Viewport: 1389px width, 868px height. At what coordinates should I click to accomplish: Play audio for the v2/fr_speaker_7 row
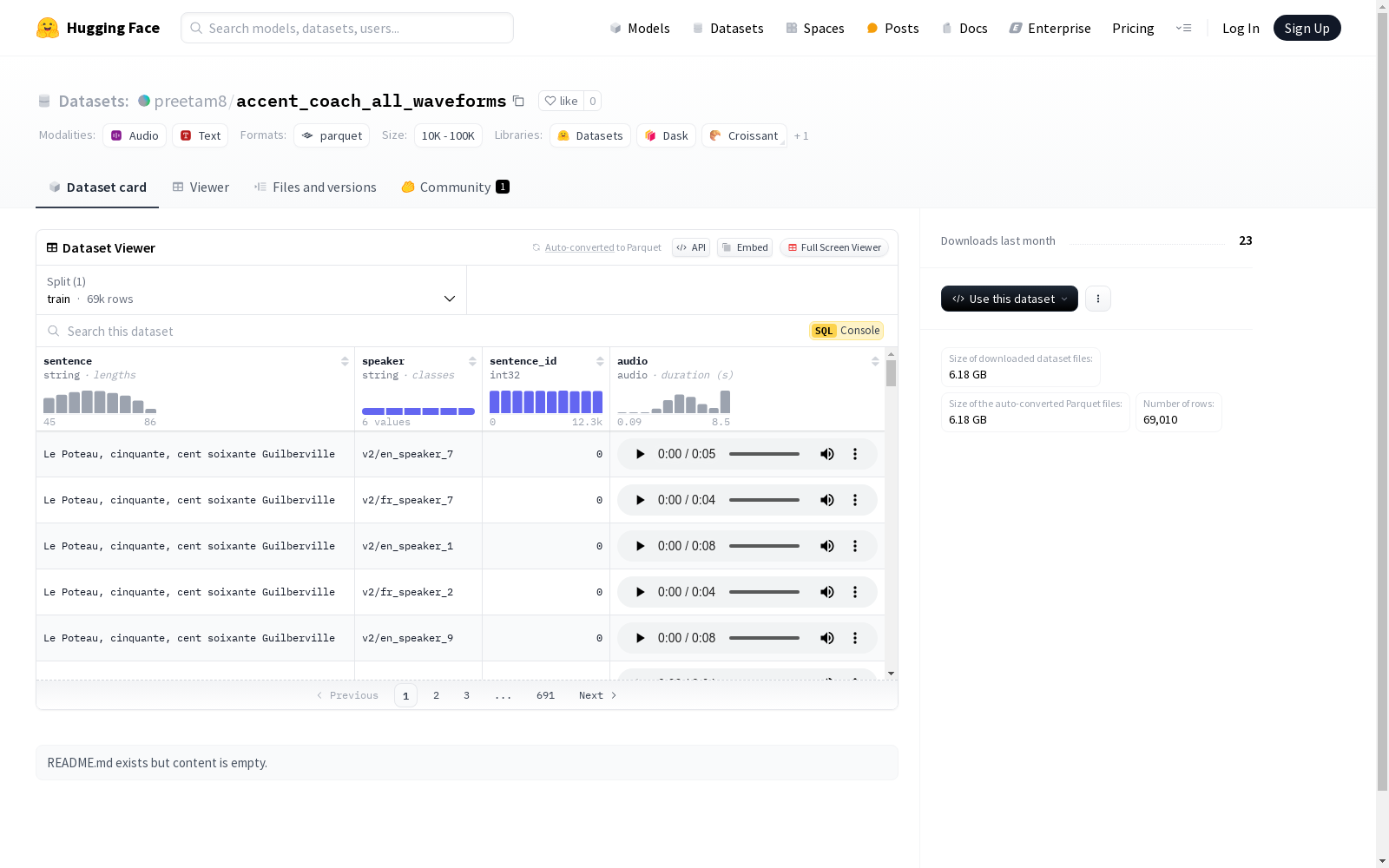[x=640, y=500]
